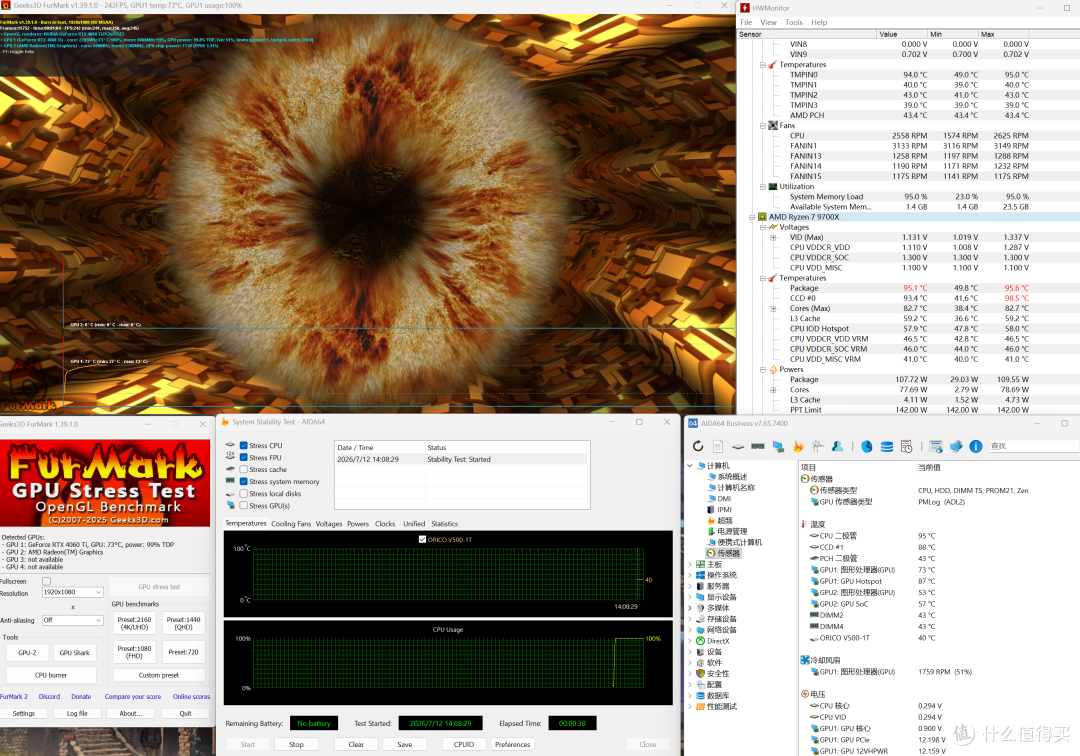The height and width of the screenshot is (756, 1080).
Task: Open the flame stability test icon in AIDA64 toolbar
Action: coord(798,446)
